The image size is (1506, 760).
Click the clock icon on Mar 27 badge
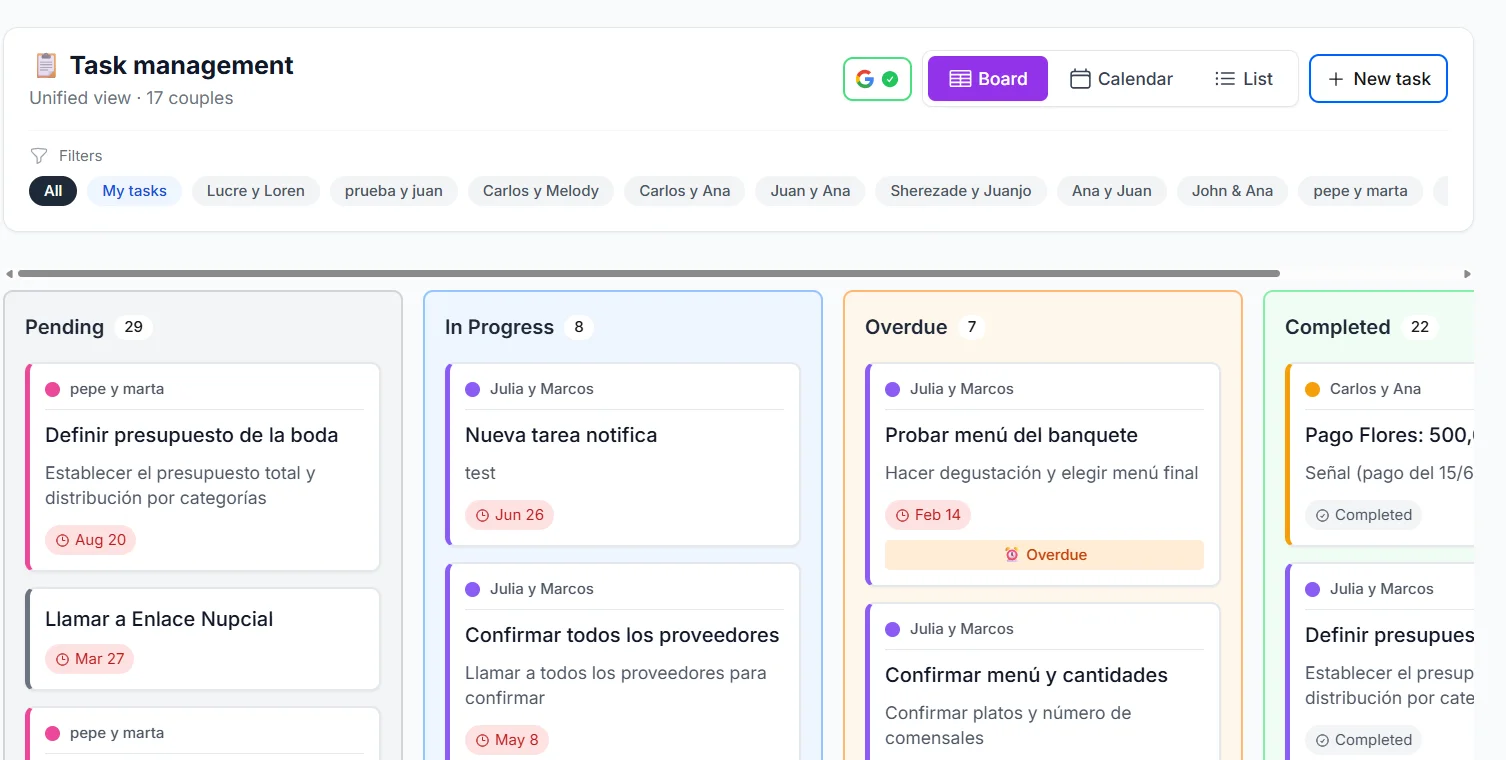point(62,659)
